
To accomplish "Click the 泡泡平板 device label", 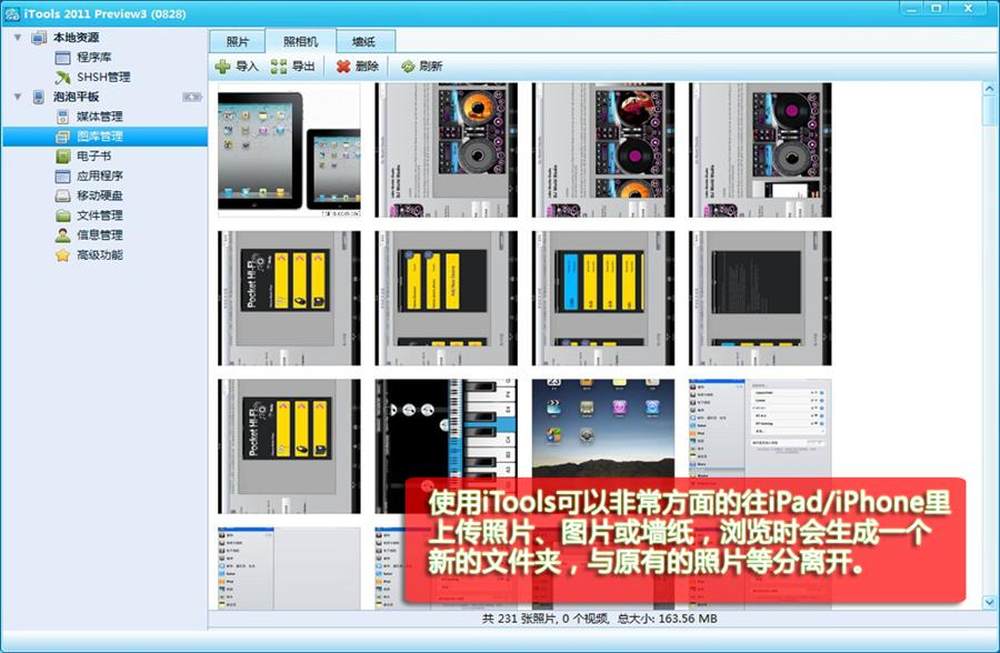I will coord(76,97).
